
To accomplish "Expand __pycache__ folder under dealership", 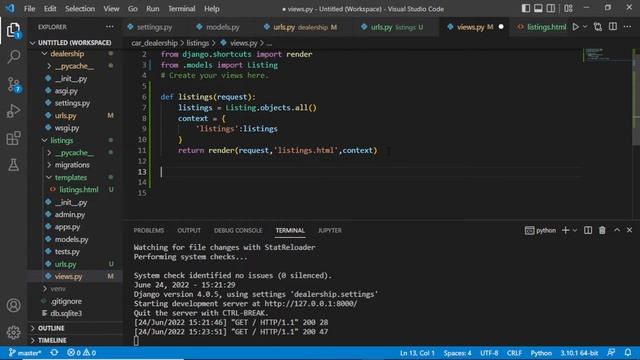I will (x=74, y=66).
